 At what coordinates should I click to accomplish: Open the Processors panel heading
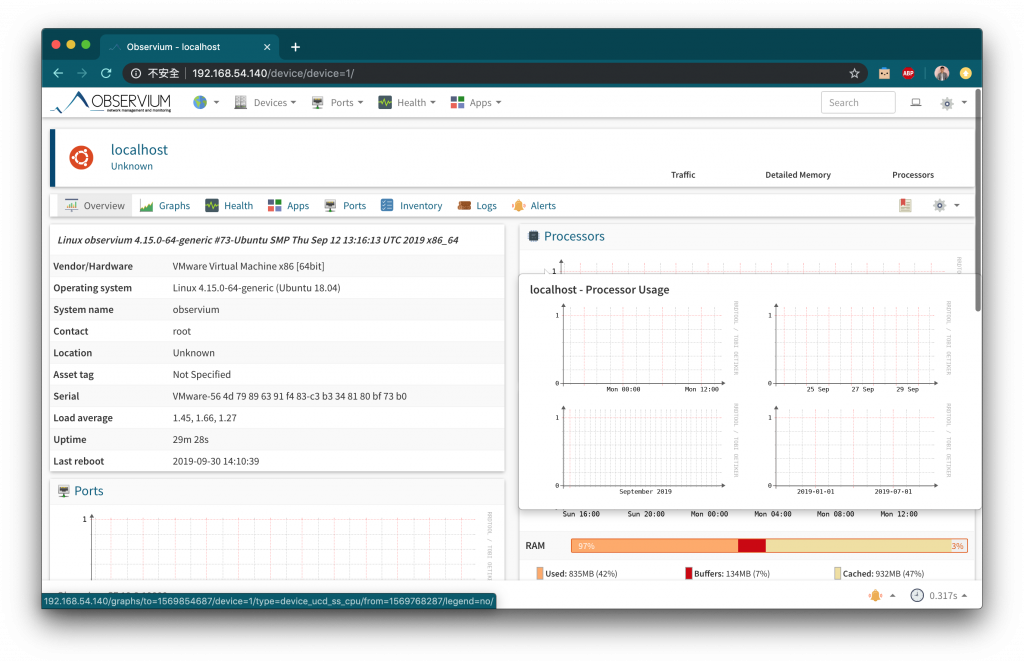tap(574, 236)
